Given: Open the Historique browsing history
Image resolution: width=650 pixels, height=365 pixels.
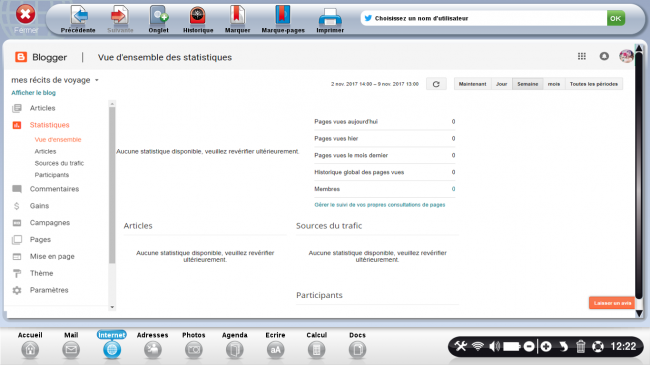Looking at the screenshot, I should pos(198,19).
